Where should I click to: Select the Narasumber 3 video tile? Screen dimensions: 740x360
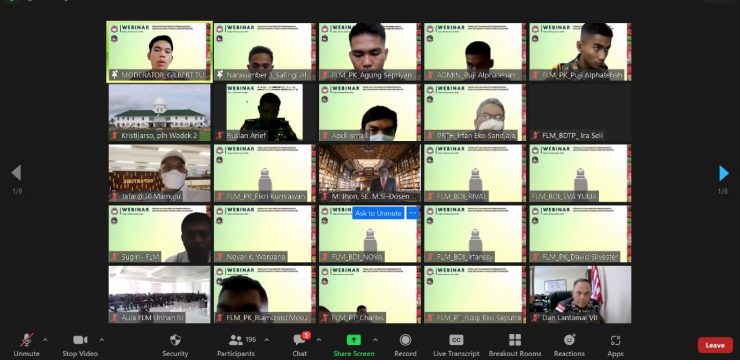(265, 52)
